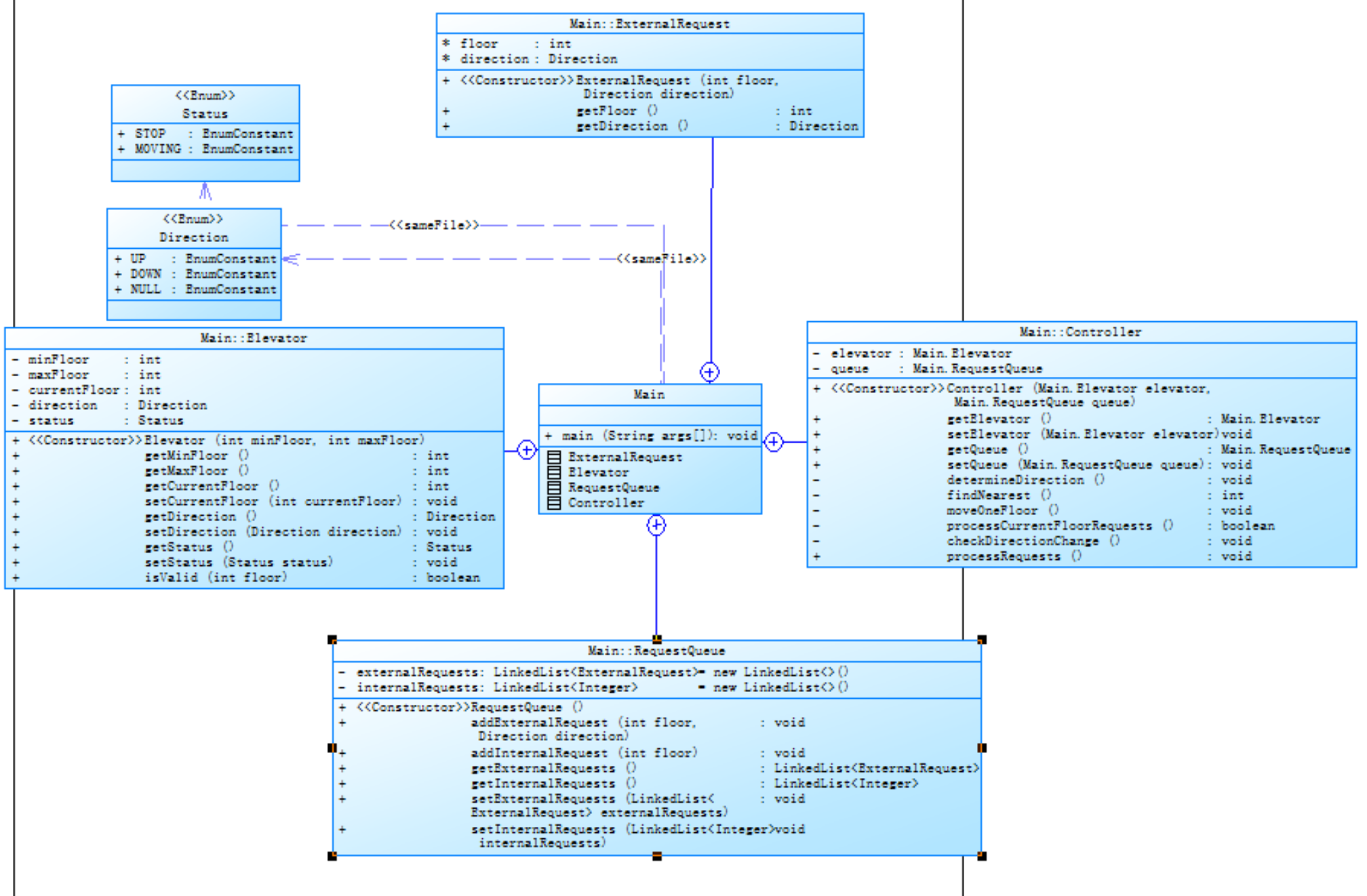Click the Direction enum box title
This screenshot has width=1367, height=896.
(x=194, y=237)
